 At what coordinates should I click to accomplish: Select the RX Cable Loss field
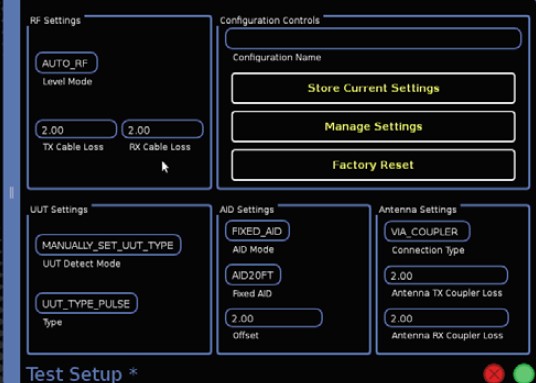coord(162,129)
